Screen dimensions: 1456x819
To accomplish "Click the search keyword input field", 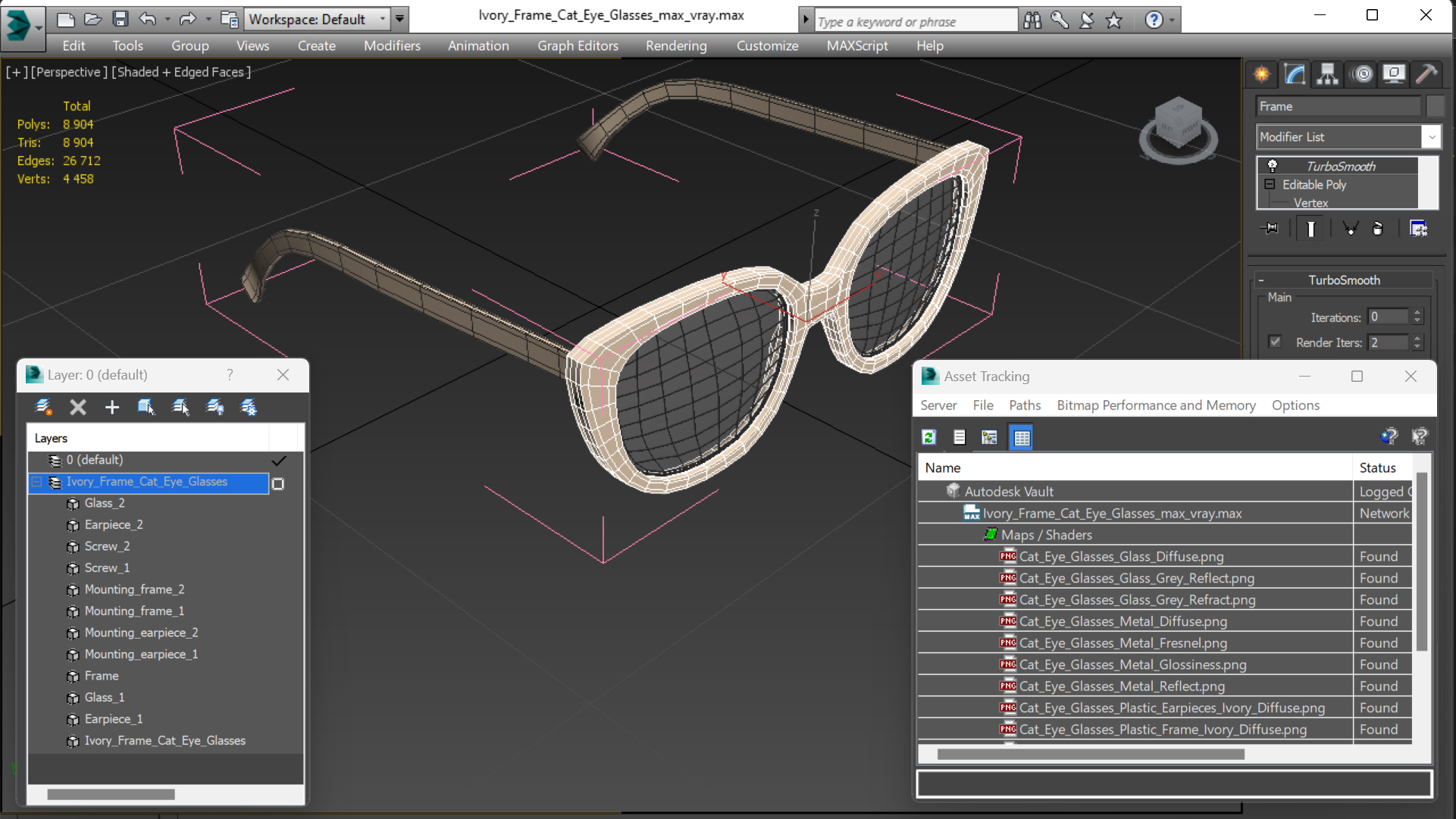I will [916, 21].
